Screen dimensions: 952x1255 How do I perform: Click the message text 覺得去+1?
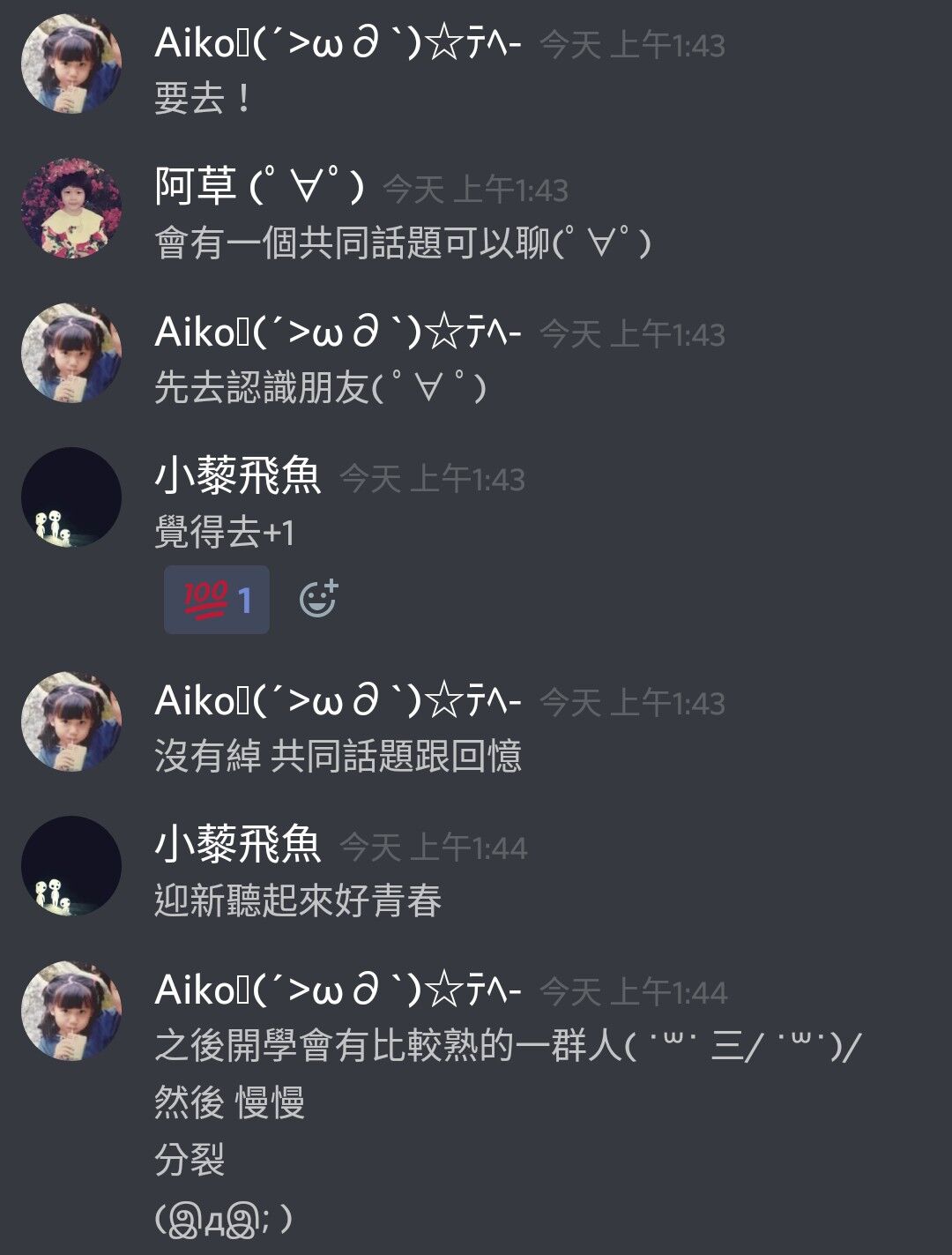coord(225,532)
